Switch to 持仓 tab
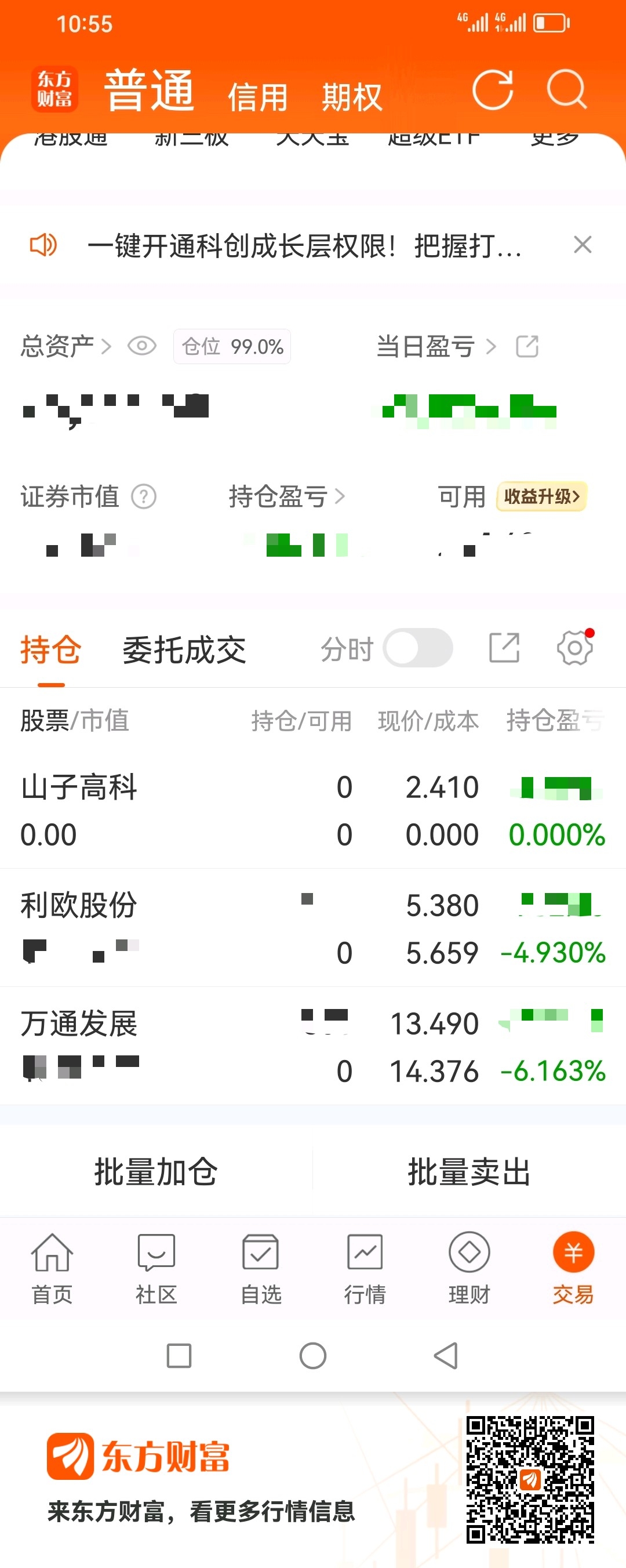Image resolution: width=626 pixels, height=1568 pixels. pos(51,650)
